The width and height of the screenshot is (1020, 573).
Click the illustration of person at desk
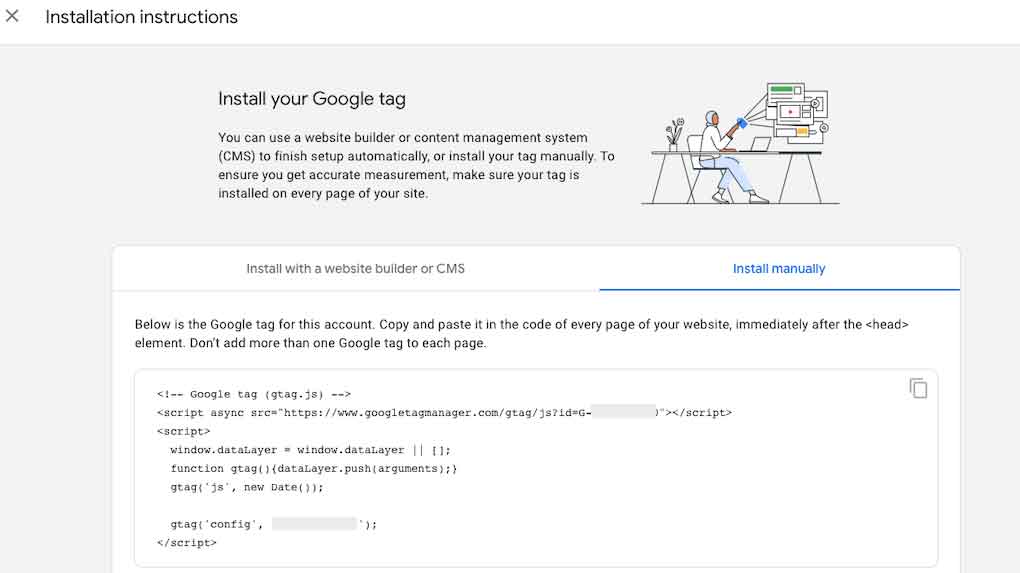[740, 144]
